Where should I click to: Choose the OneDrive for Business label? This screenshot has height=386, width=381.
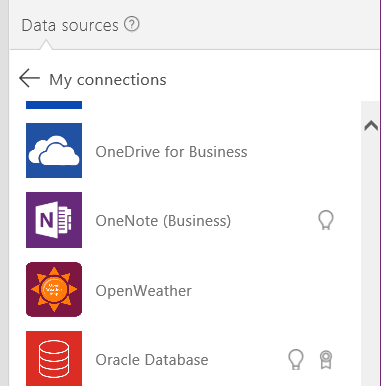coord(171,152)
